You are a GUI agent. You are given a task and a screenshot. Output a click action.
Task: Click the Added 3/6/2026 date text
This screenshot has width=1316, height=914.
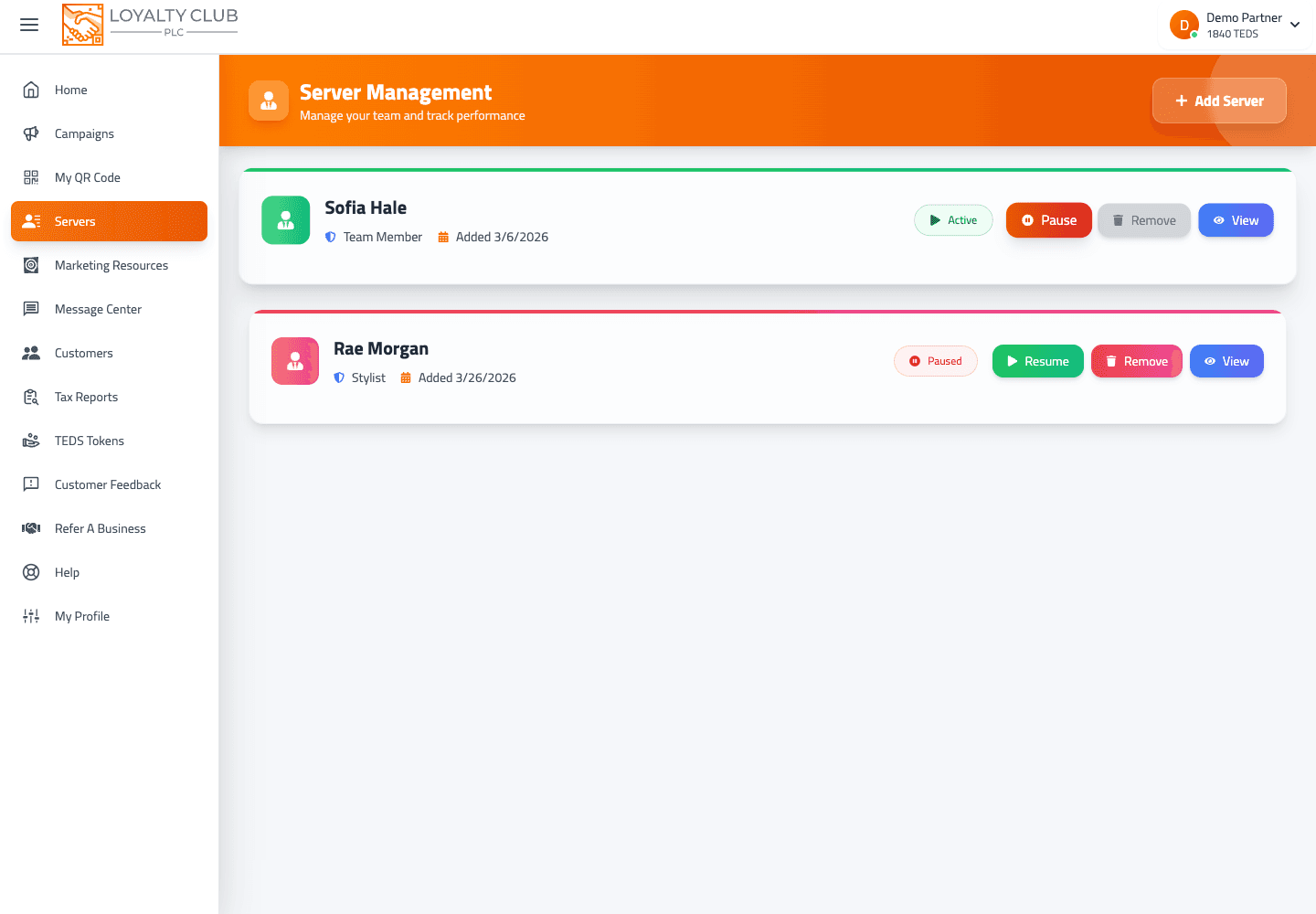point(502,237)
